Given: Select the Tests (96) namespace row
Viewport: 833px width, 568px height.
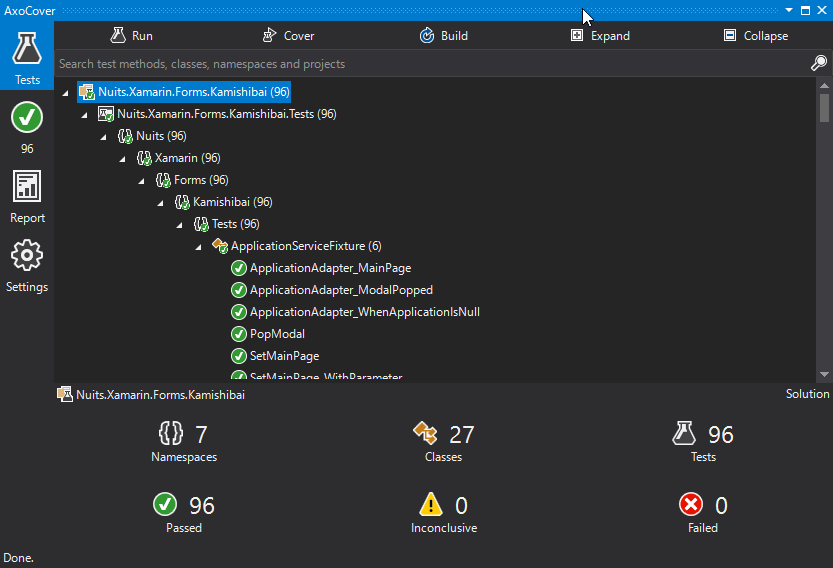Looking at the screenshot, I should tap(226, 224).
